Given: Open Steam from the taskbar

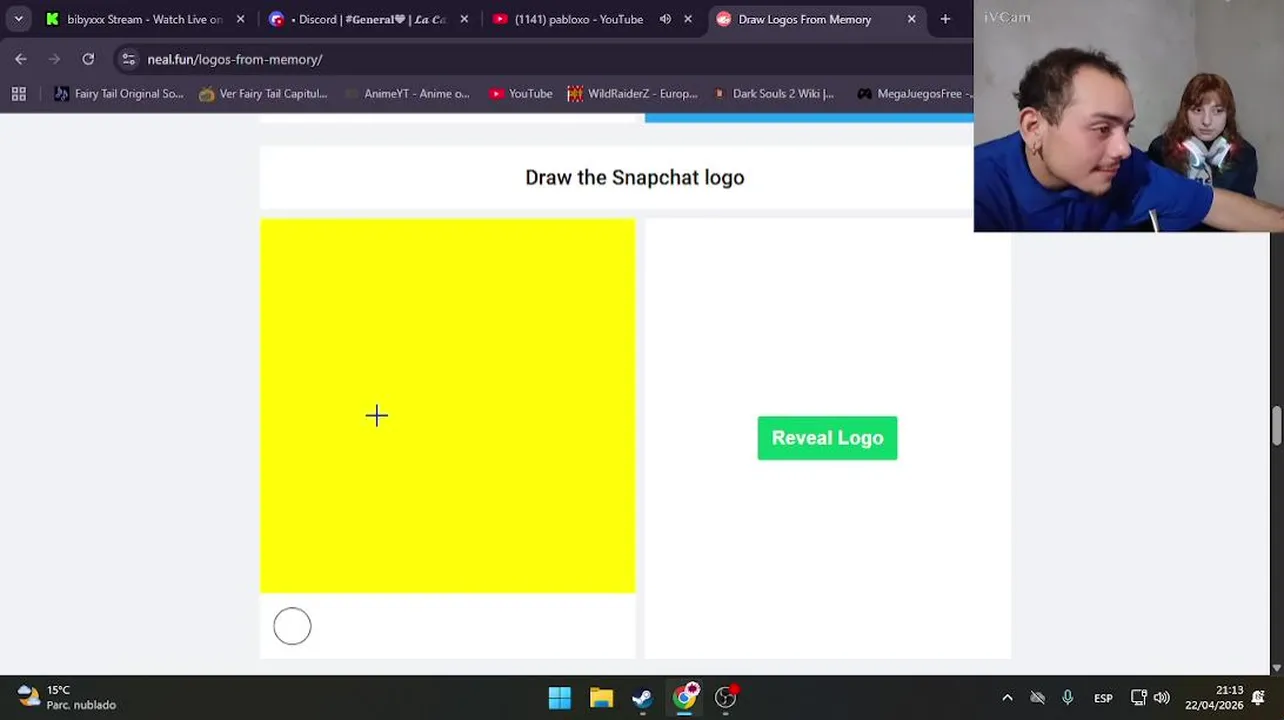Looking at the screenshot, I should click(642, 697).
